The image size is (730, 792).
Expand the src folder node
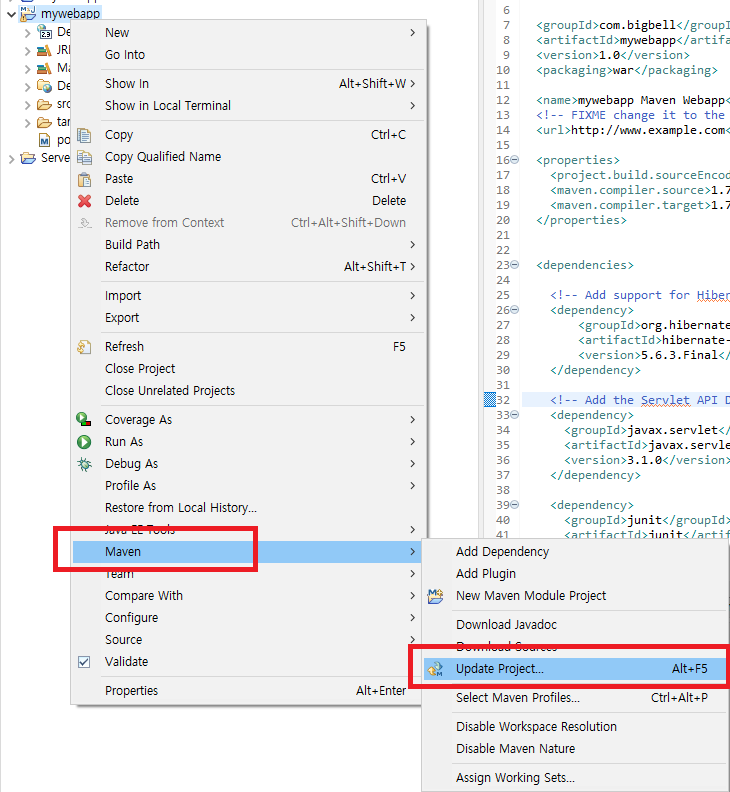coord(28,105)
